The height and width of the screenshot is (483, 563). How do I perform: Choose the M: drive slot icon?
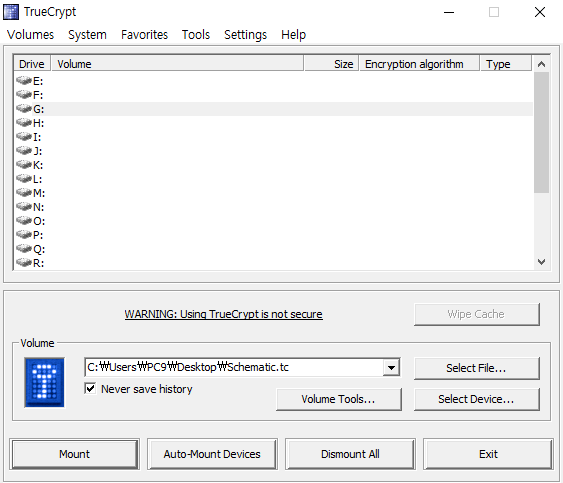click(24, 192)
